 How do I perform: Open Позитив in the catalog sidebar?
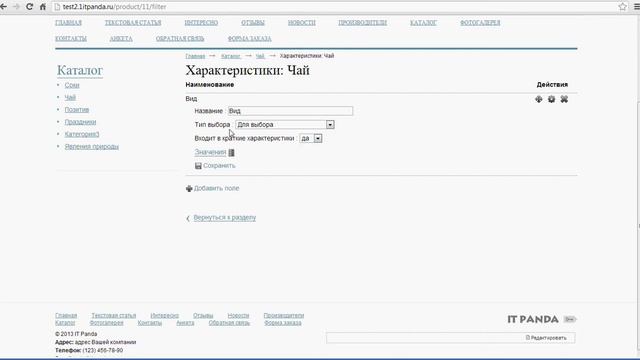pyautogui.click(x=77, y=110)
